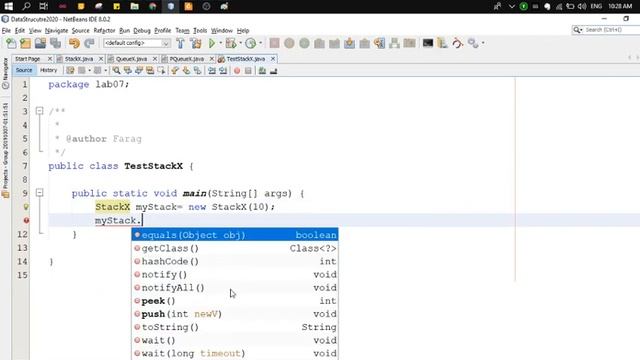Click the Redo arrow icon
Screen dimensions: 640x360
click(x=89, y=43)
